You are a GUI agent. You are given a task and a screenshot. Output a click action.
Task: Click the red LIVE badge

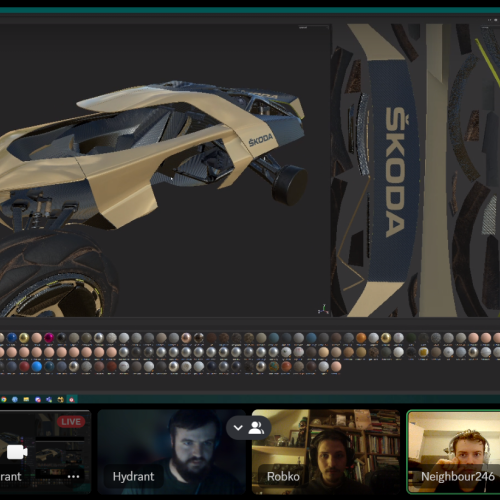point(71,422)
